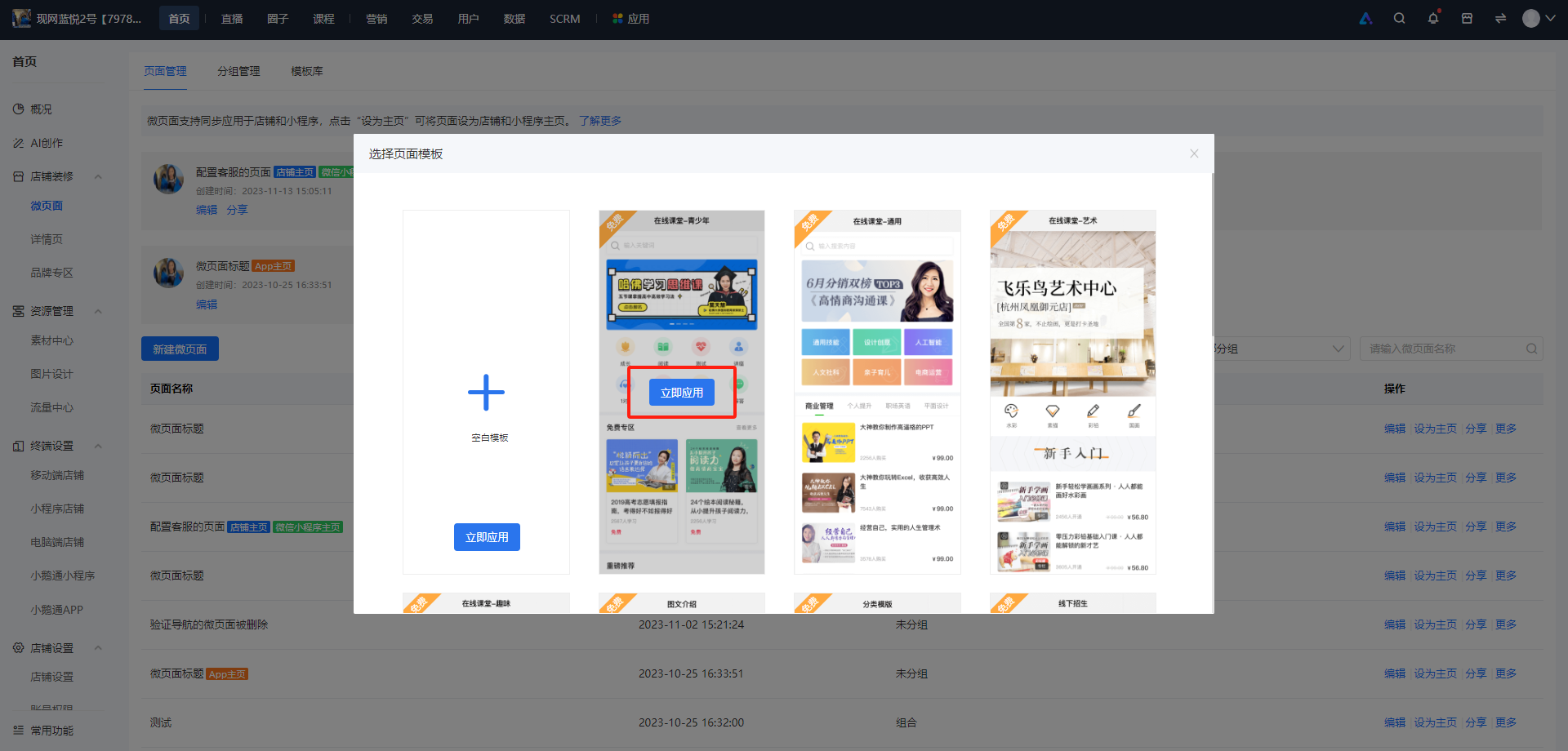Screen dimensions: 1568x751
Task: Click the shop storefront icon in top bar
Action: pos(1467,18)
